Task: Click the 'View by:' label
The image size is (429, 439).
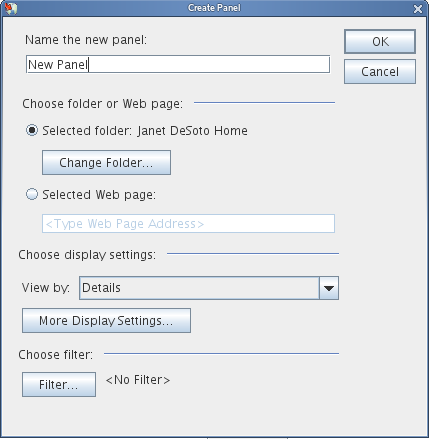Action: click(x=46, y=288)
